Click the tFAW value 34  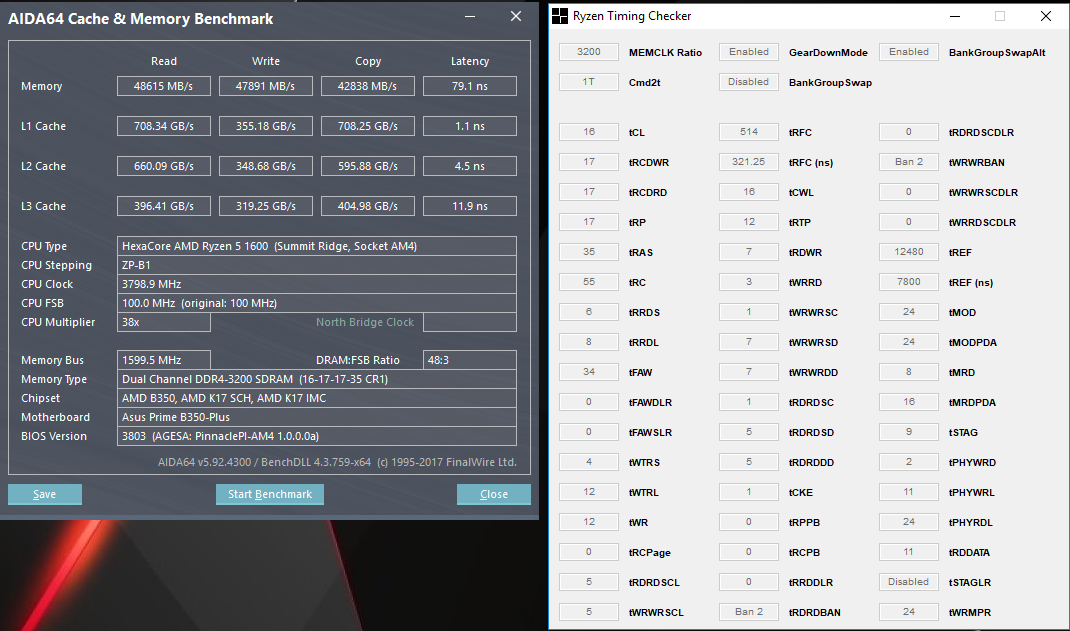589,372
